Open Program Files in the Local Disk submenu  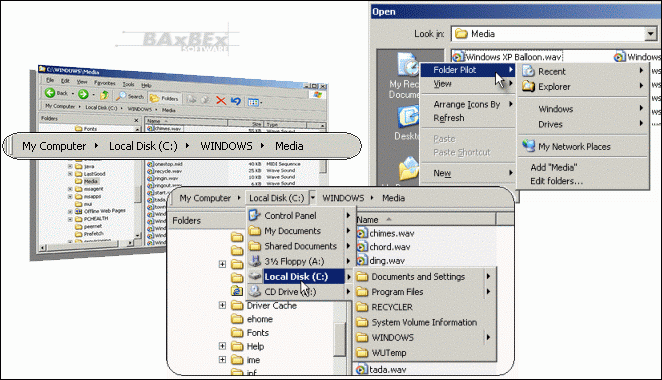[424, 292]
